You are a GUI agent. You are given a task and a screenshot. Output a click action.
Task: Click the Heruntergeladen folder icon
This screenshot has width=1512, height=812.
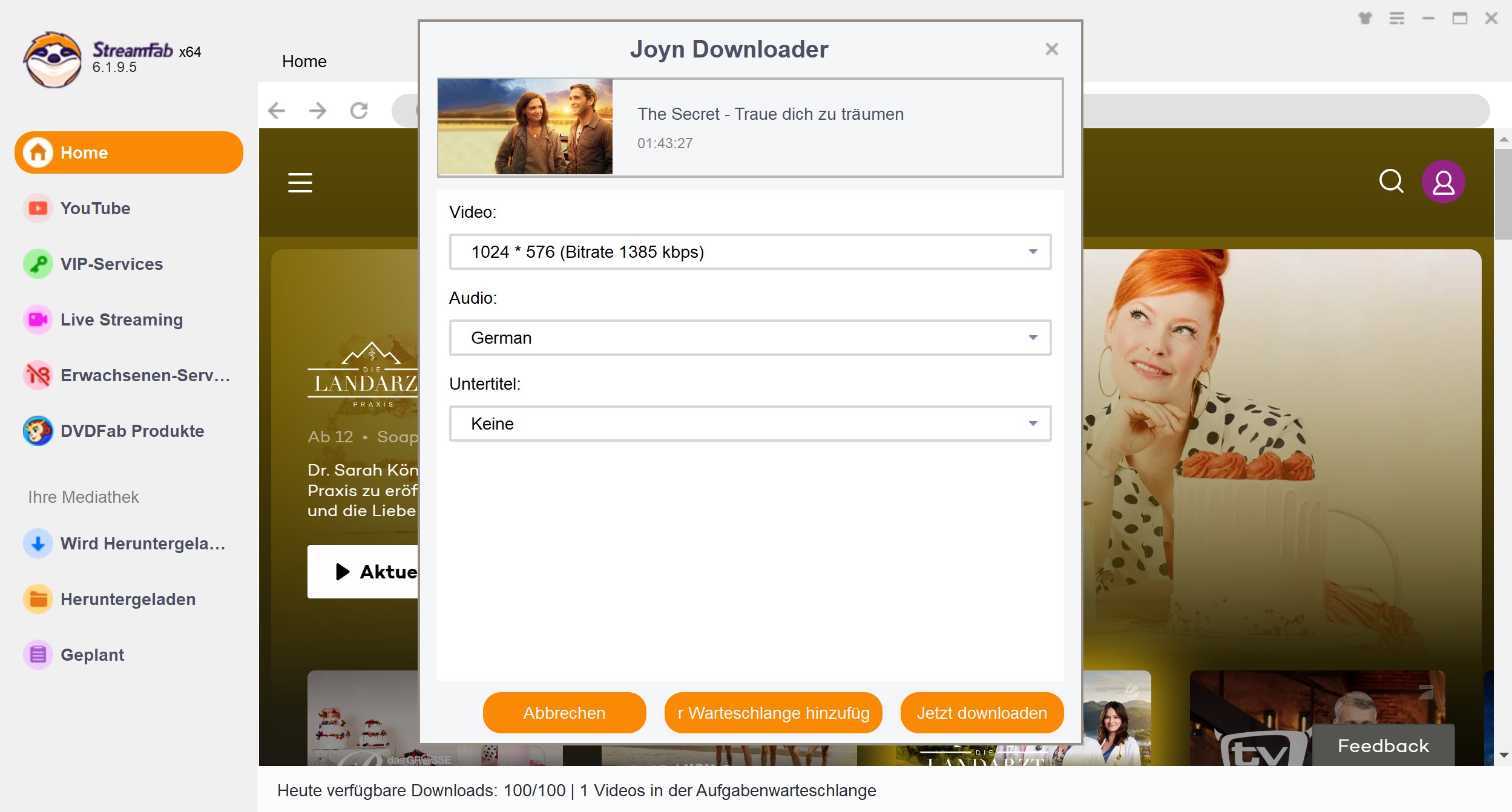(x=38, y=599)
